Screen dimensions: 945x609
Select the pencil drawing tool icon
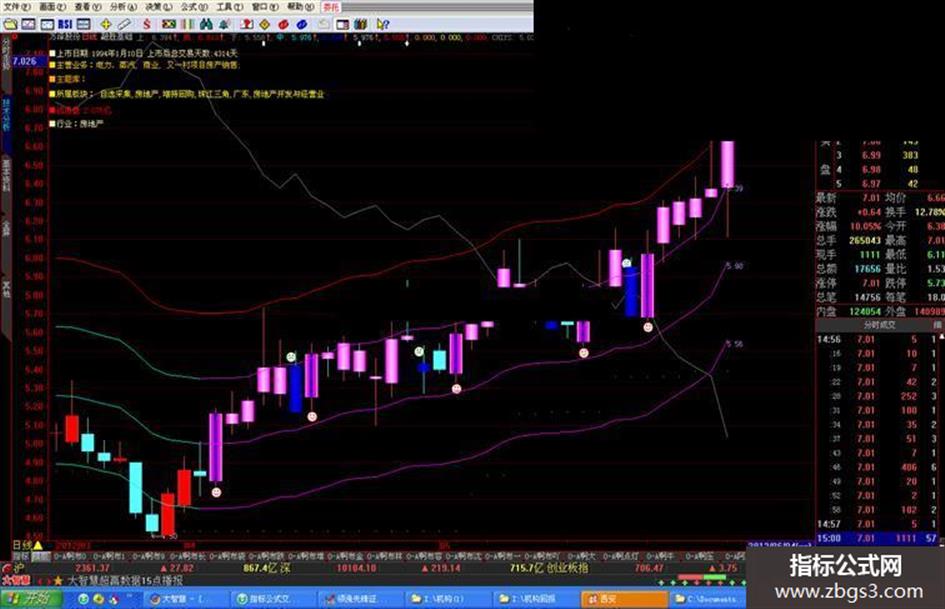[124, 24]
